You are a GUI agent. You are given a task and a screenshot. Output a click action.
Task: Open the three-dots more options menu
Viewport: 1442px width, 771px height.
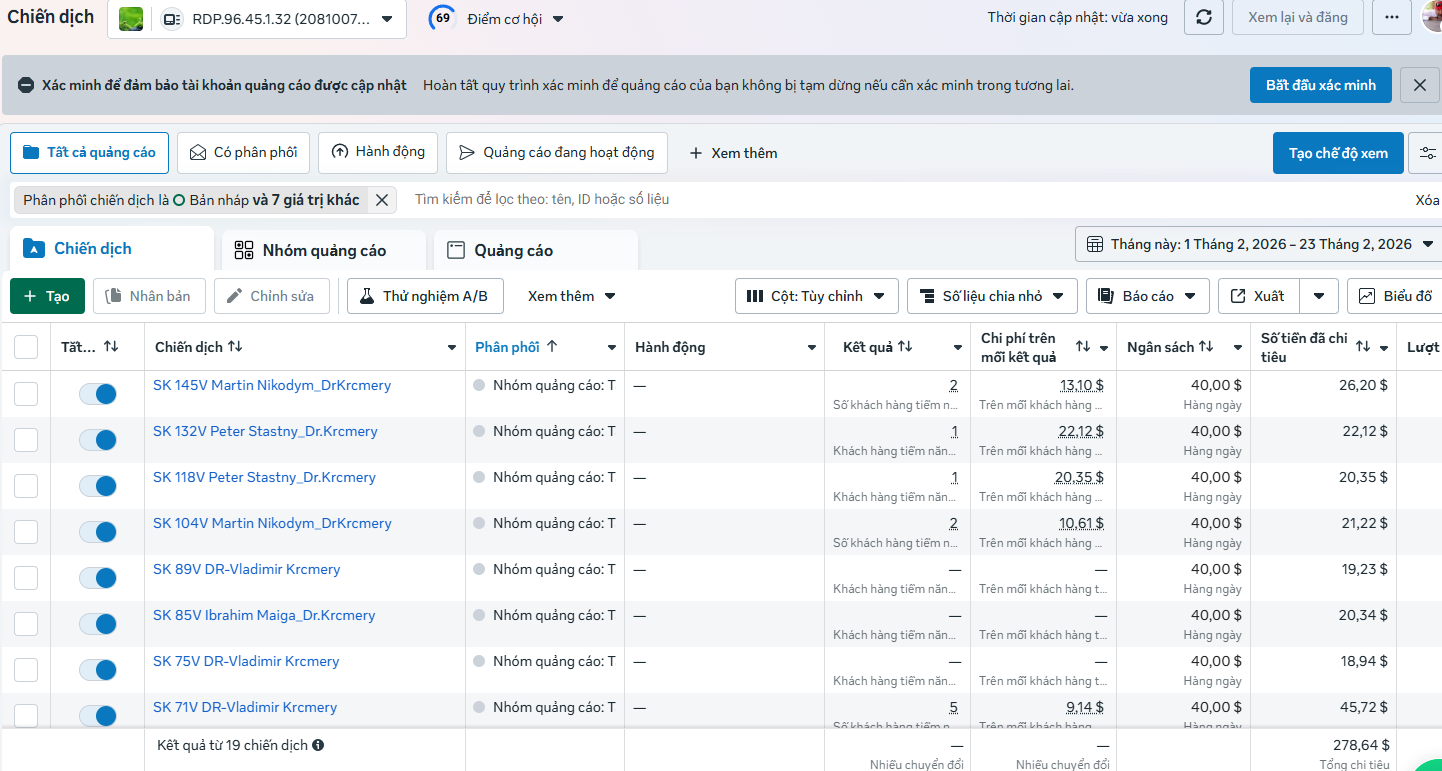[1392, 17]
